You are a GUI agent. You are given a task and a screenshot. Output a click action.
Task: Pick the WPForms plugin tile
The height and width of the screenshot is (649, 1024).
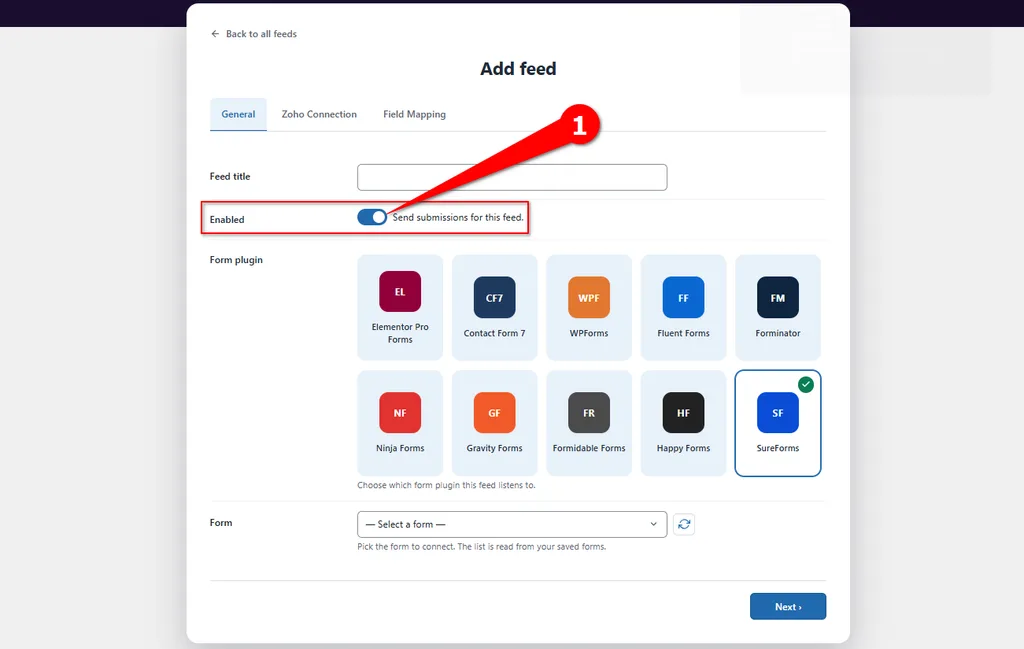click(588, 308)
